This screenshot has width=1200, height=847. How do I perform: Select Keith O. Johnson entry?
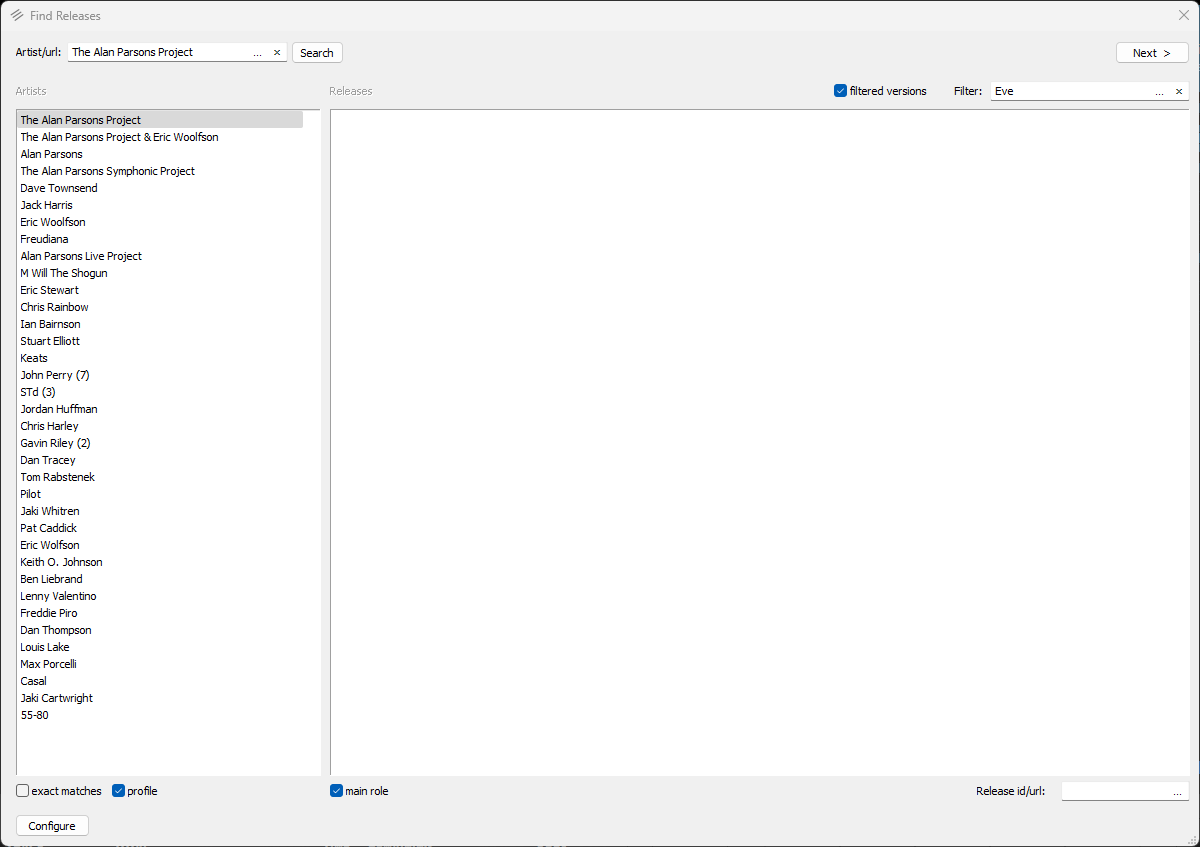pos(160,562)
